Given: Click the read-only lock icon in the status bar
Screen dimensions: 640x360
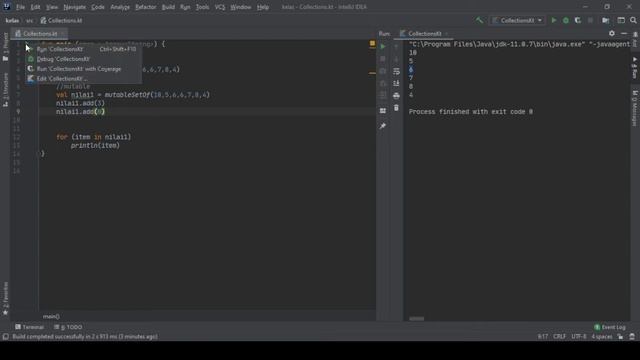Looking at the screenshot, I should click(x=620, y=337).
